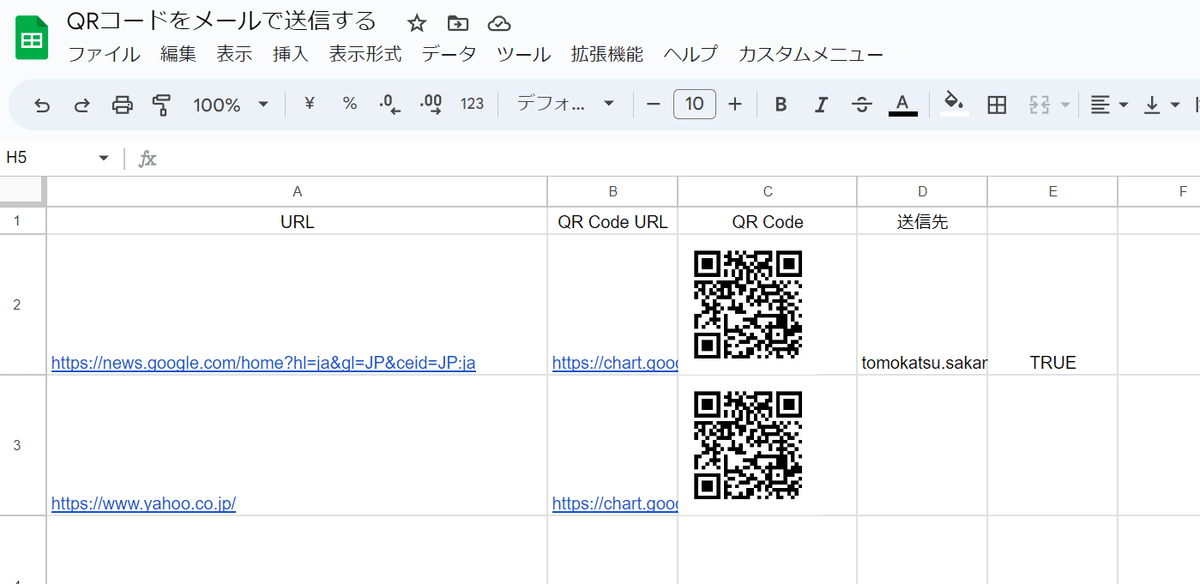Open the chart.goo link in row 3
1200x584 pixels.
[614, 504]
